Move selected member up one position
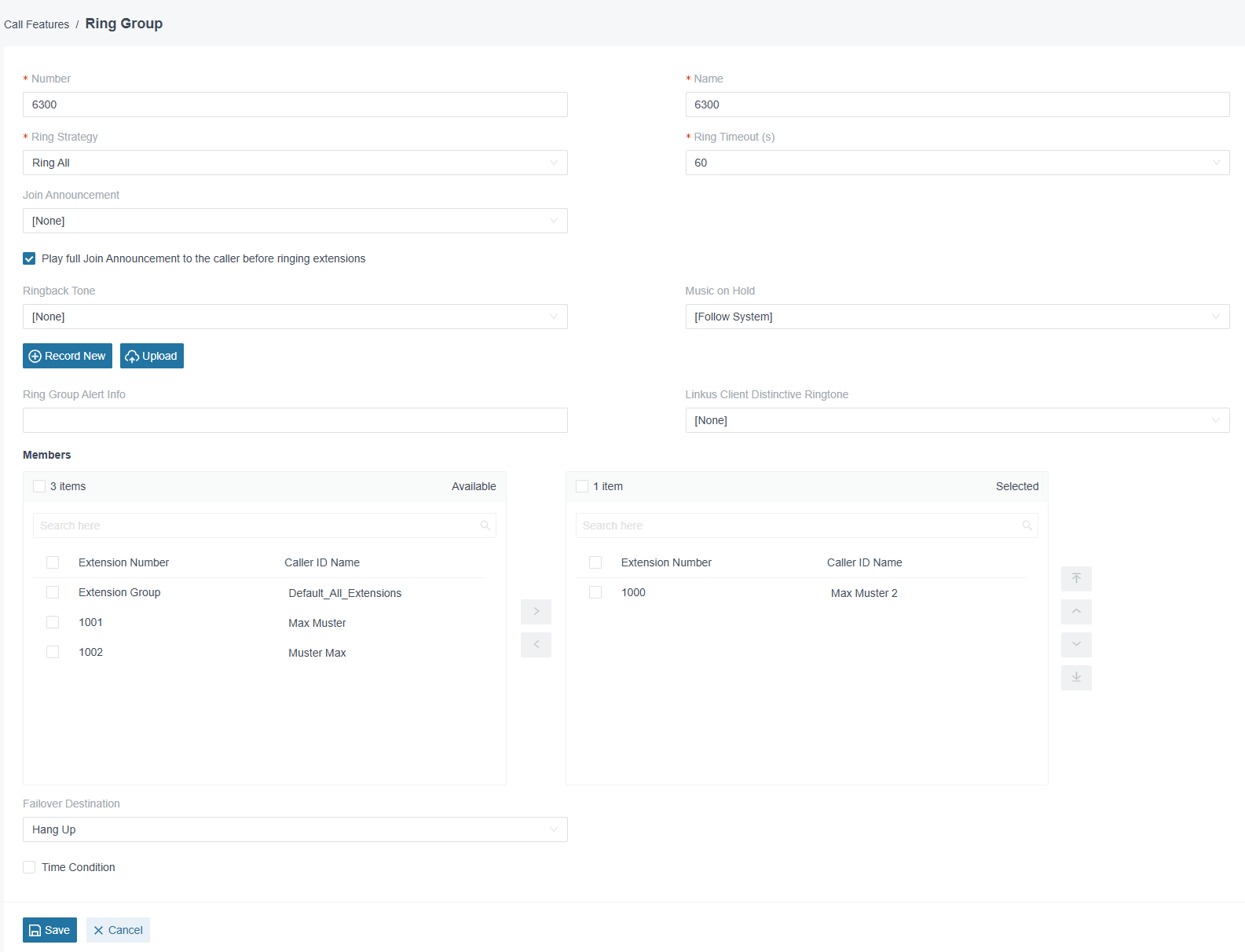 [1076, 612]
